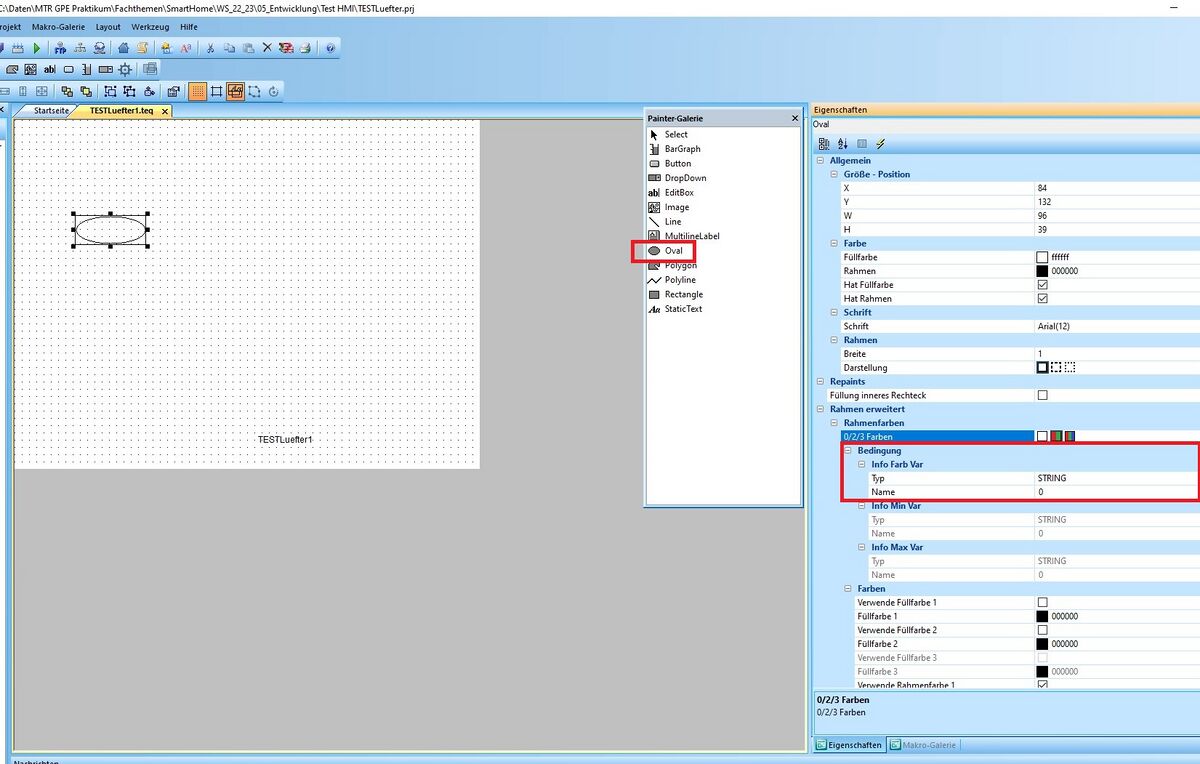Image resolution: width=1200 pixels, height=764 pixels.
Task: Enable Füllung inneres Rechteck checkbox
Action: 1042,396
